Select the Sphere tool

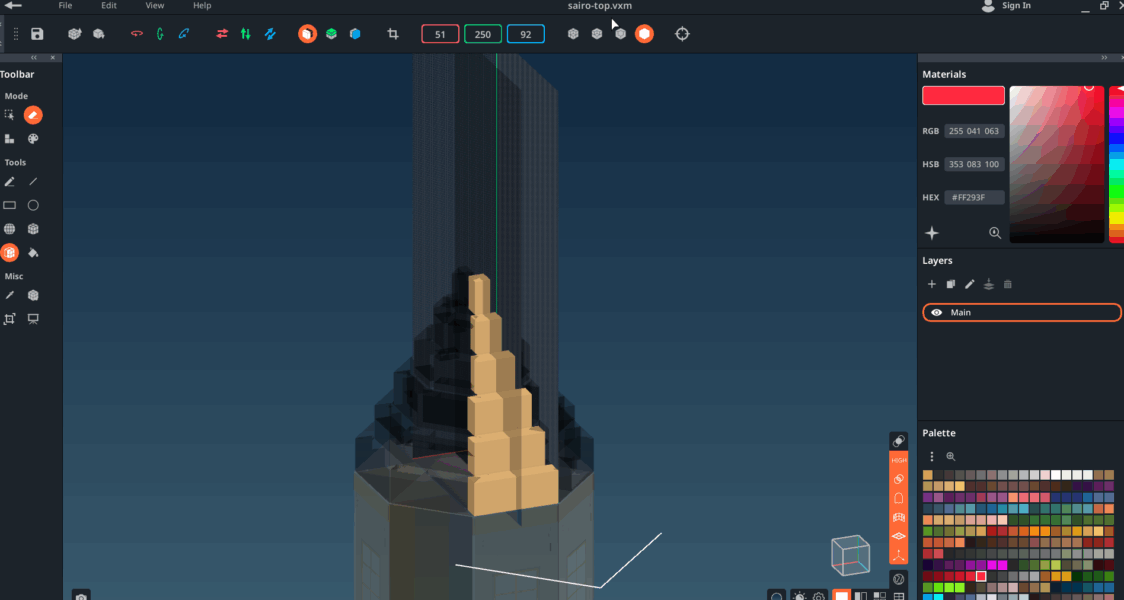(9, 229)
